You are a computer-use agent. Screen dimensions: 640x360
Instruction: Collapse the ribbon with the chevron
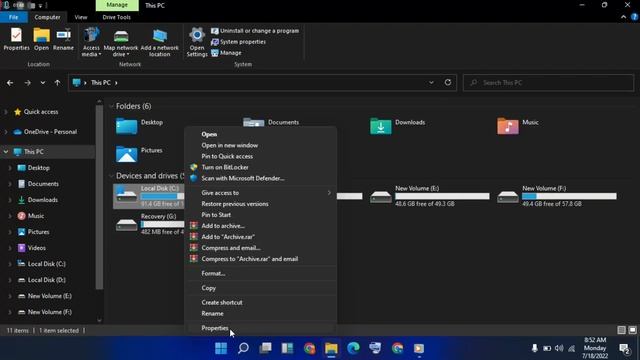pyautogui.click(x=623, y=17)
